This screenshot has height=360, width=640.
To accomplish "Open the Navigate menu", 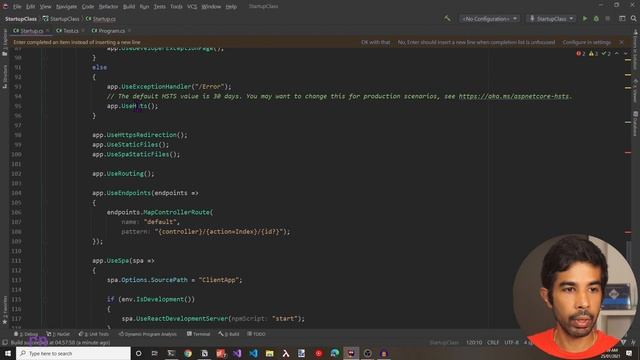I will click(66, 7).
